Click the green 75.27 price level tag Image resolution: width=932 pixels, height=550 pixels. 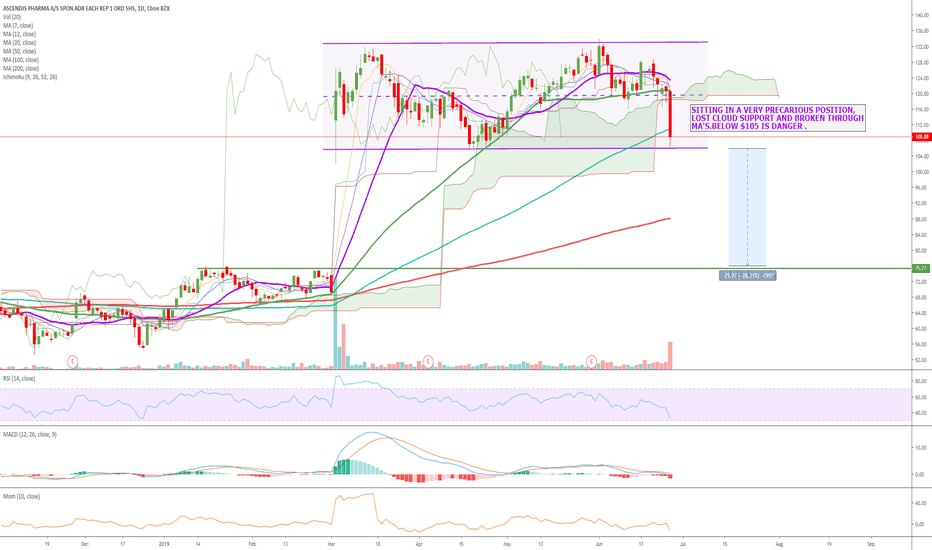coord(921,268)
